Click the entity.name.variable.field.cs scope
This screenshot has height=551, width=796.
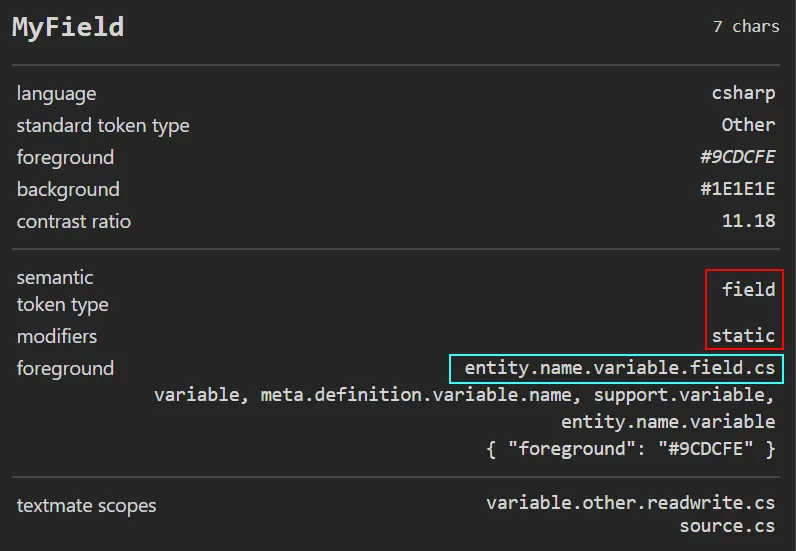point(619,368)
